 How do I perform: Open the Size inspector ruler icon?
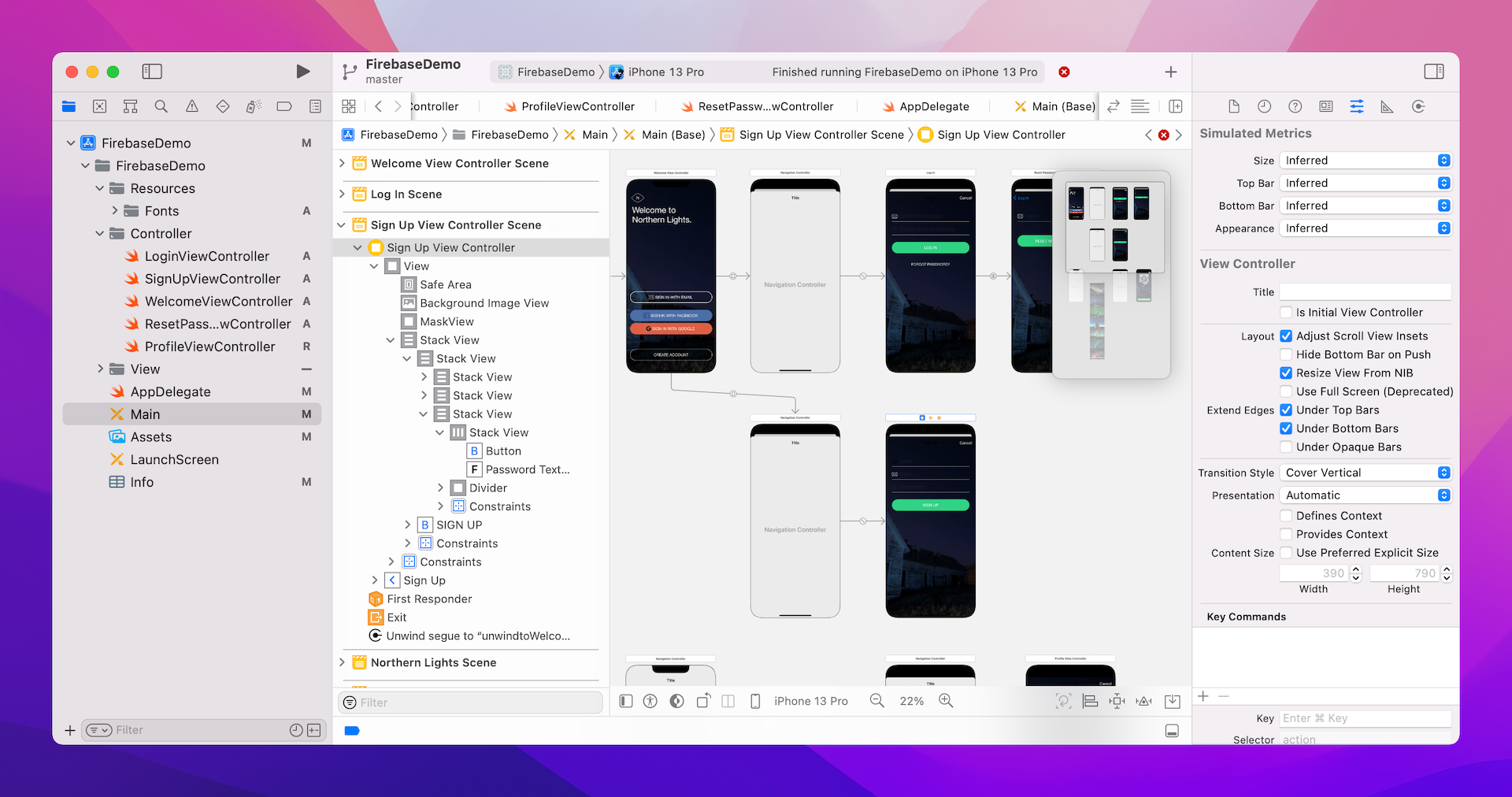tap(1387, 106)
